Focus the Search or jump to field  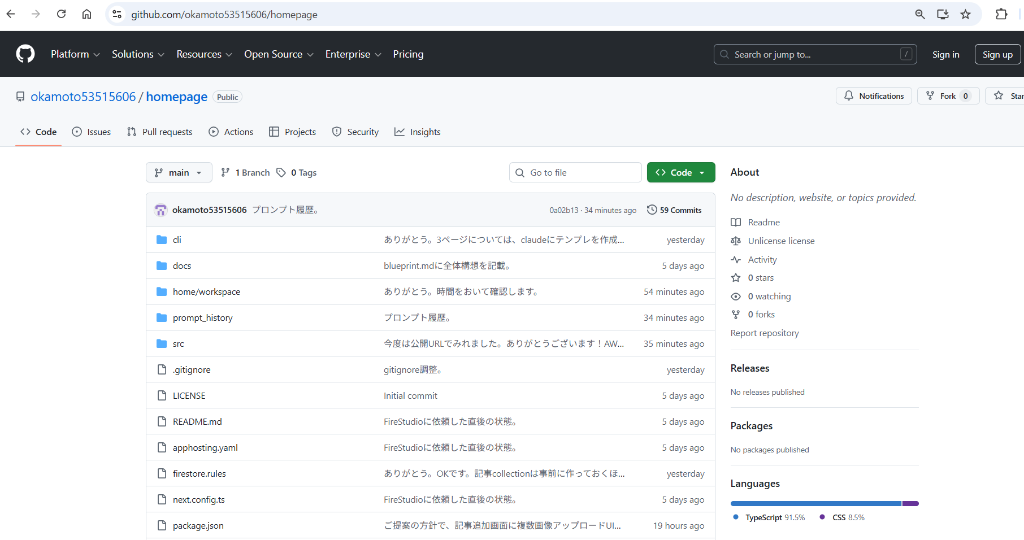(x=815, y=54)
